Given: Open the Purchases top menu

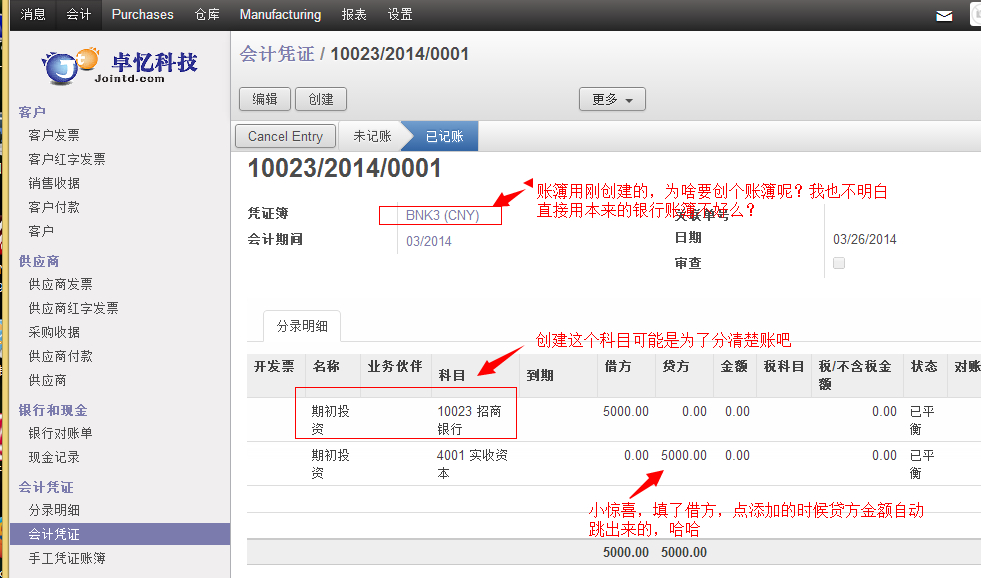Looking at the screenshot, I should 142,14.
